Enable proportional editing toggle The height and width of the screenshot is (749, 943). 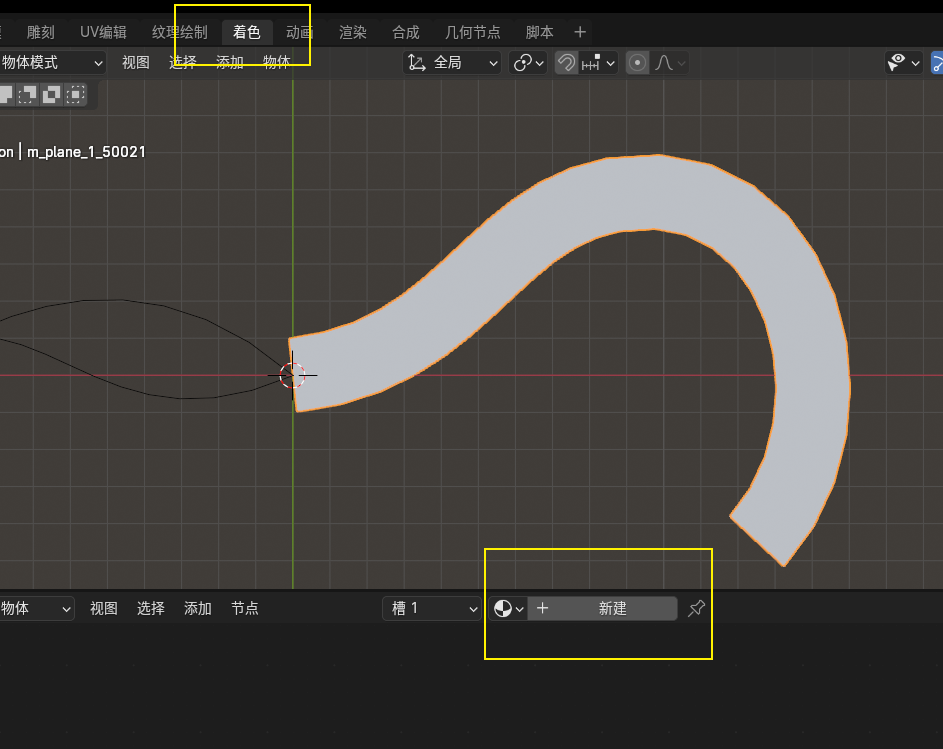click(x=637, y=63)
